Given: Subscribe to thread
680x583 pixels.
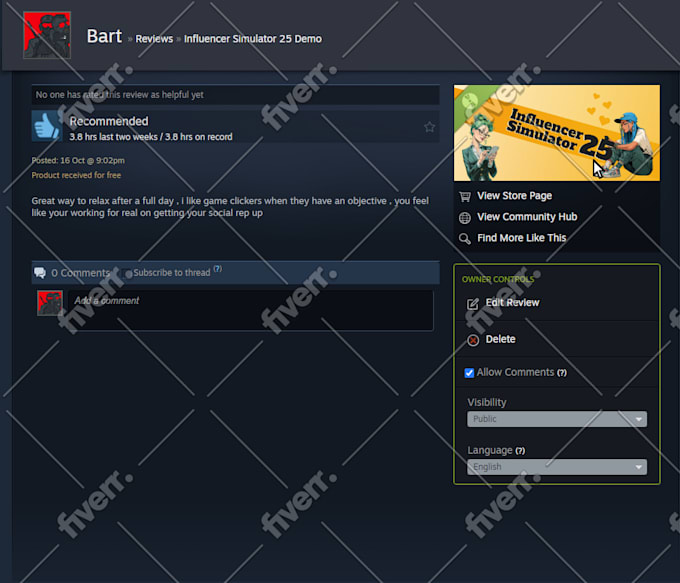Looking at the screenshot, I should (172, 273).
